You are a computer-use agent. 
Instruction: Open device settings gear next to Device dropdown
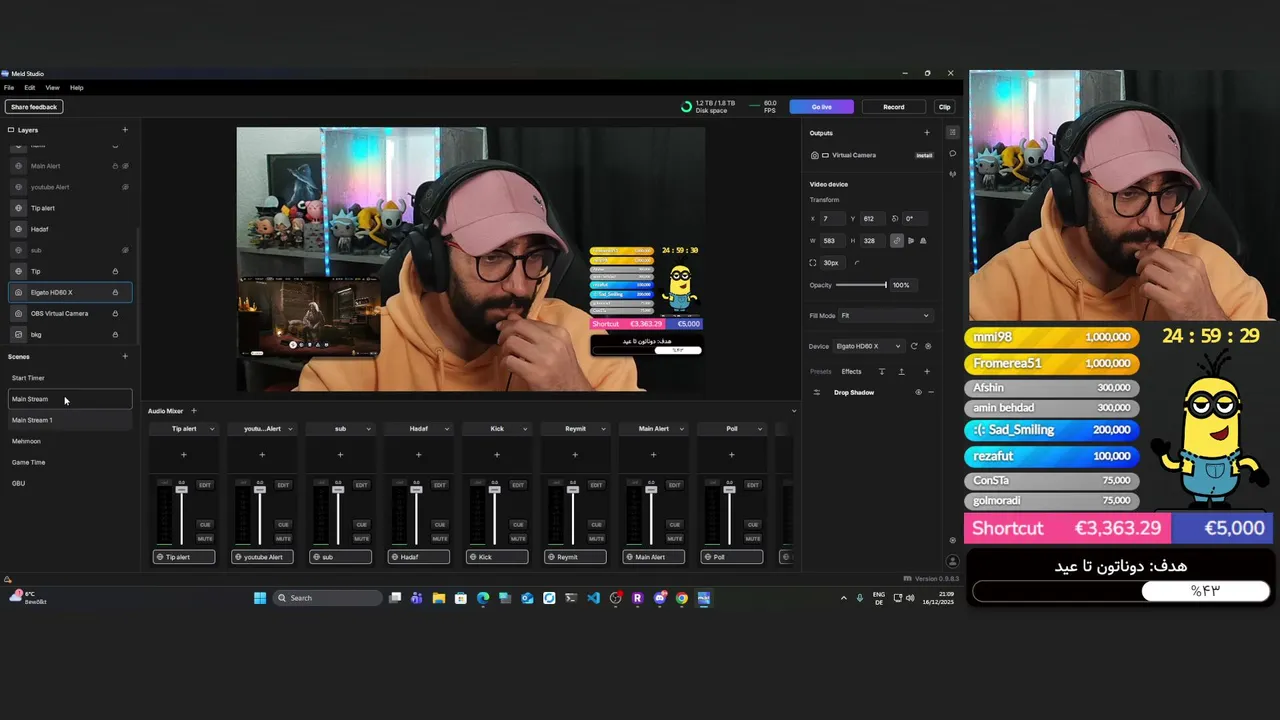[928, 346]
